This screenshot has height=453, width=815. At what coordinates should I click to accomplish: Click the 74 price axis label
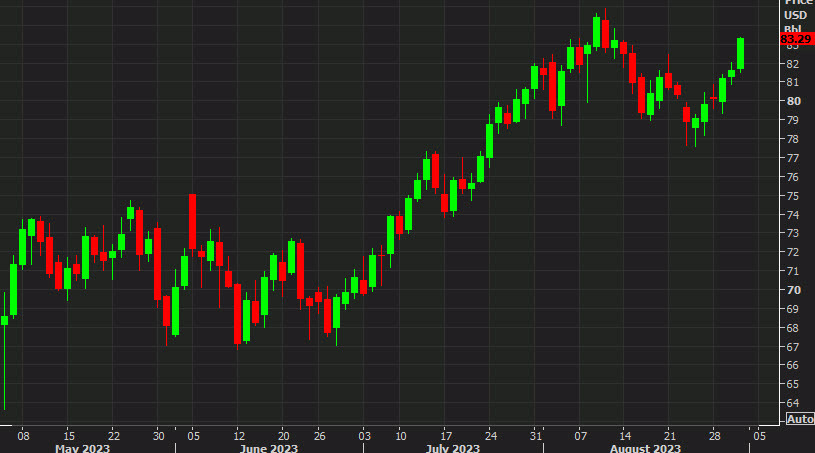tap(793, 215)
